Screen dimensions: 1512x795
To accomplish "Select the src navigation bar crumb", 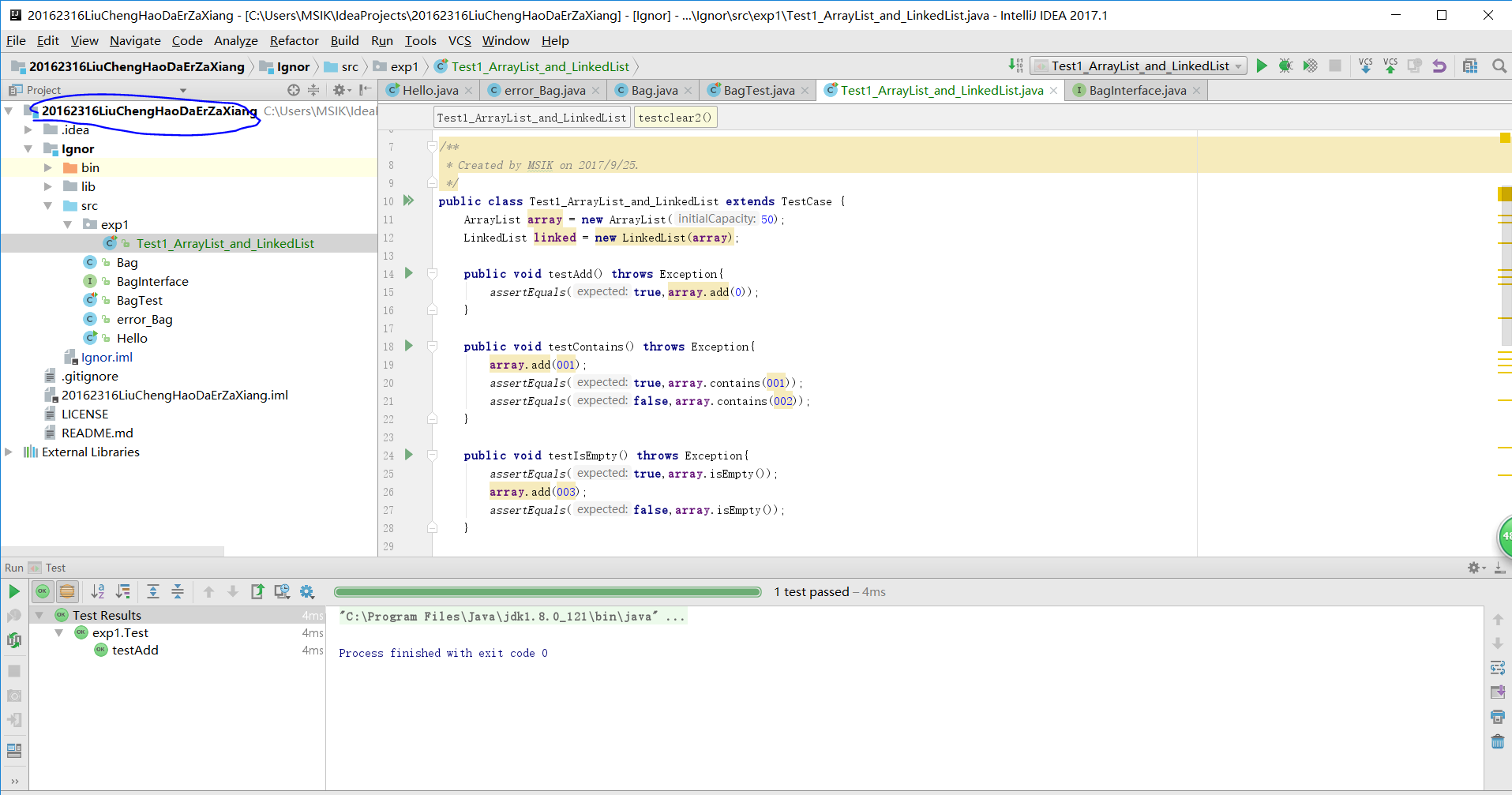I will coord(342,66).
